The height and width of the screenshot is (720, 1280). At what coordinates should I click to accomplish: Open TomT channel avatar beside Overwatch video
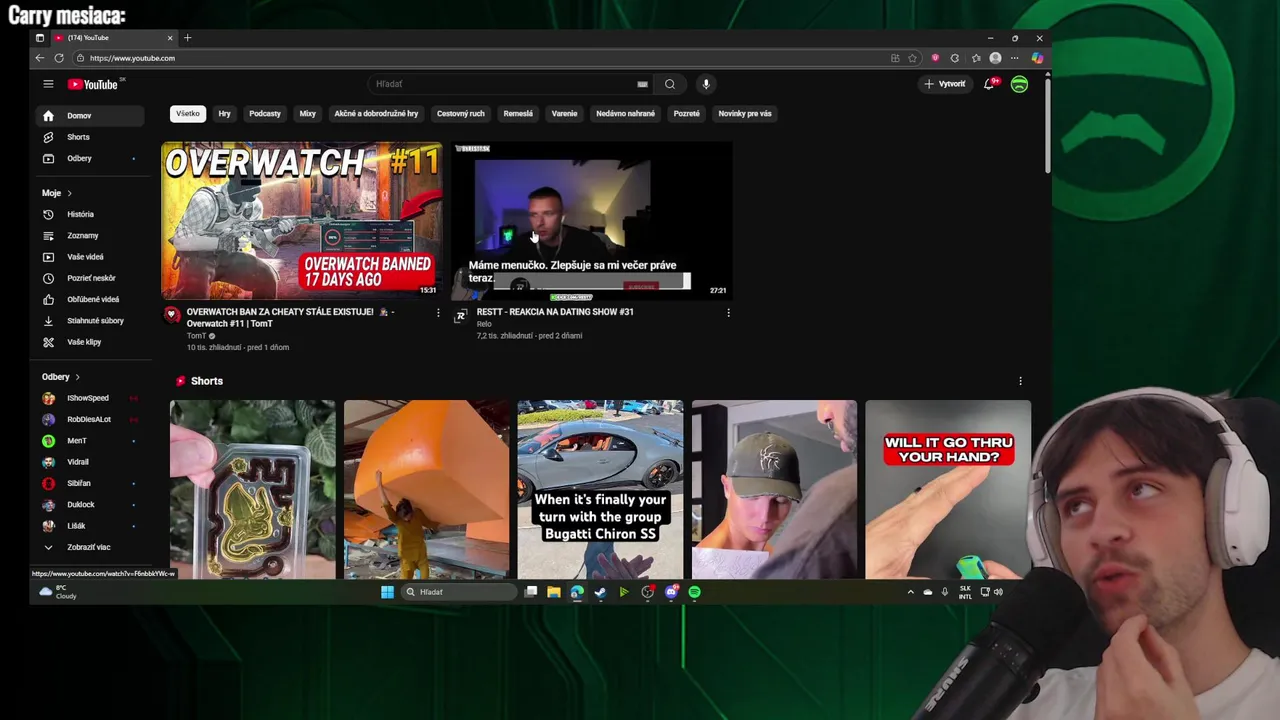pyautogui.click(x=171, y=316)
